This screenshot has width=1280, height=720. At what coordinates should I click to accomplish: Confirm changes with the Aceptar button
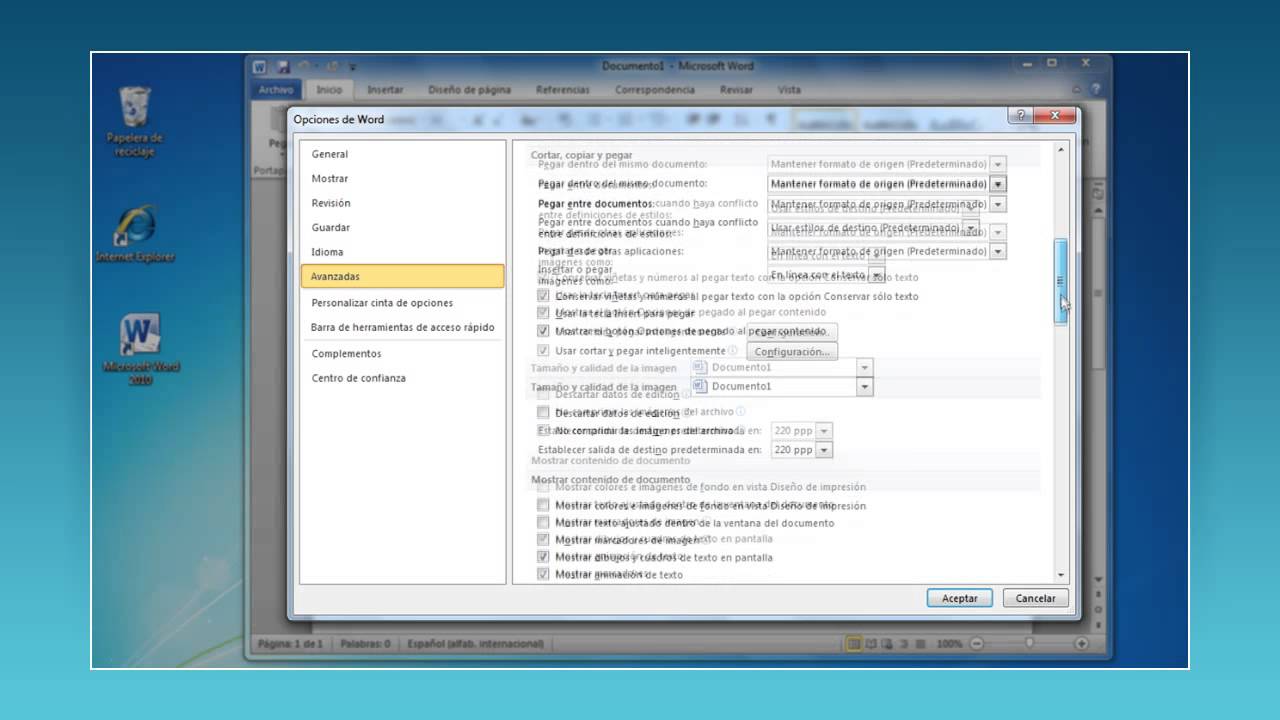pos(958,597)
